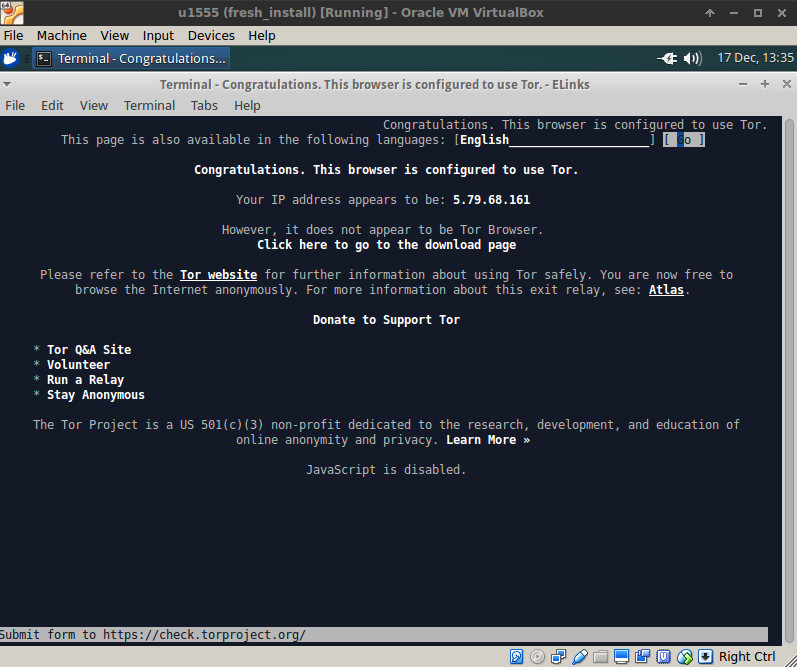Screen dimensions: 797x667
Task: Click the IP address 5.79.68.161
Action: click(491, 200)
